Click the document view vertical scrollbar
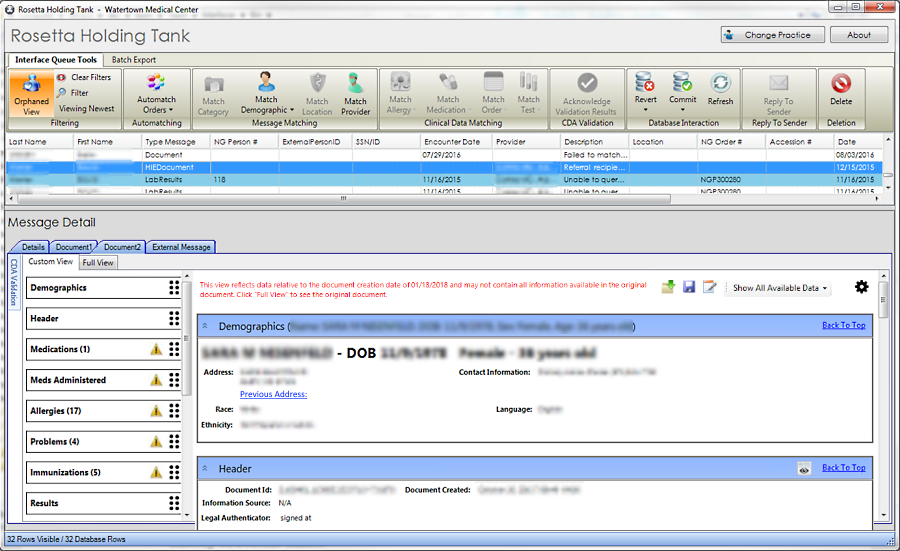The width and height of the screenshot is (900, 551). [883, 301]
